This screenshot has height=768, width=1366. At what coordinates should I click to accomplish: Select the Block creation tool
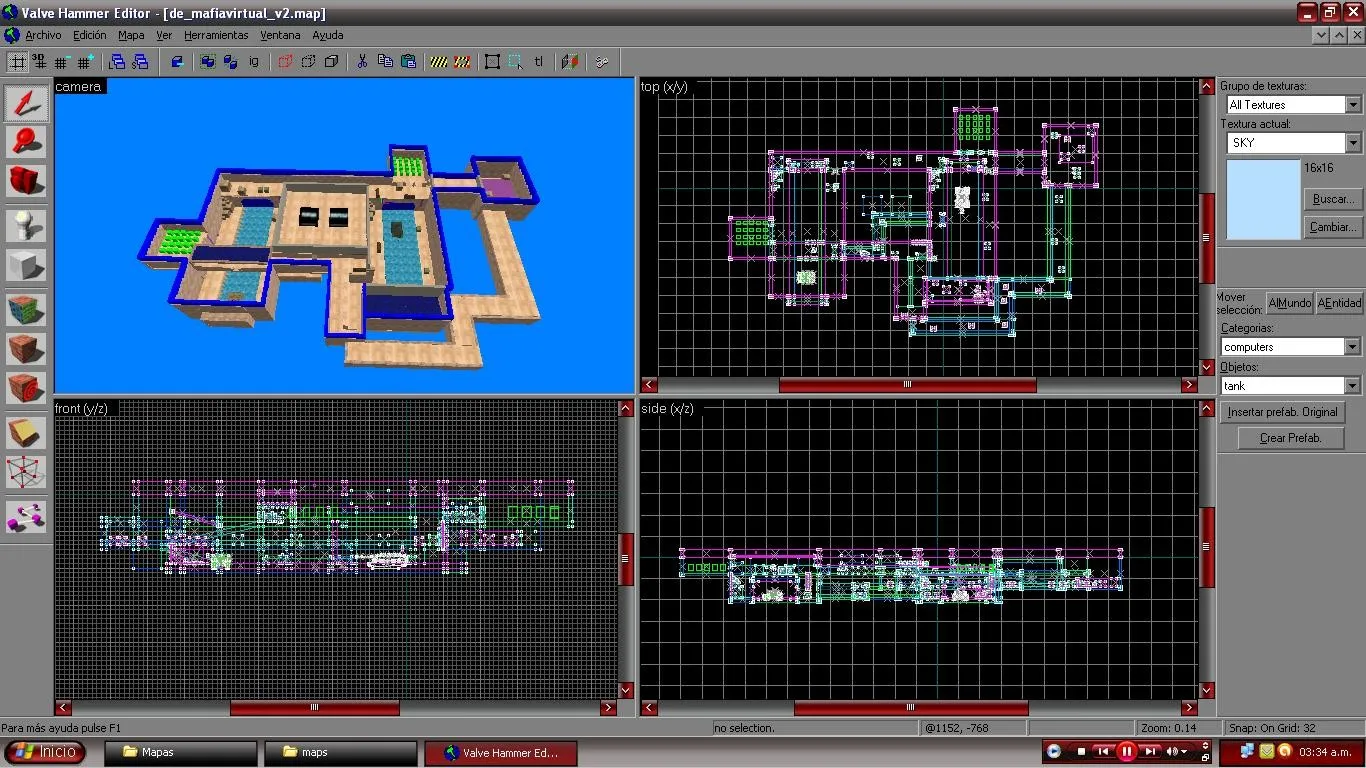pos(26,265)
